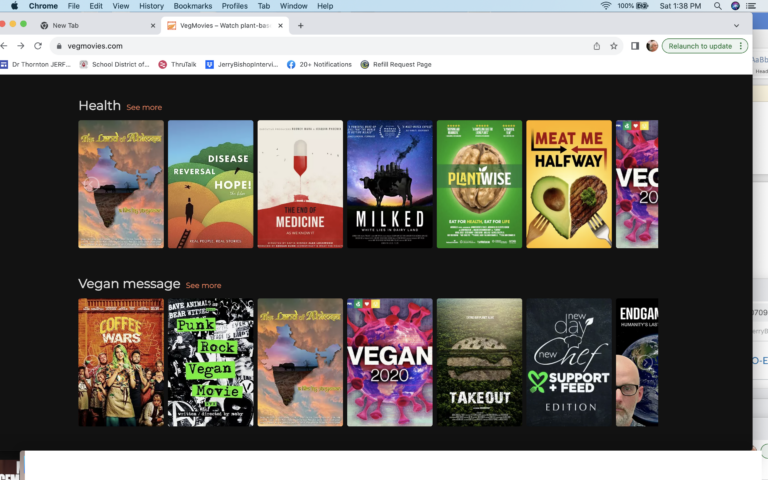Open Refill Request Page bookmark
The height and width of the screenshot is (480, 768).
coord(396,64)
